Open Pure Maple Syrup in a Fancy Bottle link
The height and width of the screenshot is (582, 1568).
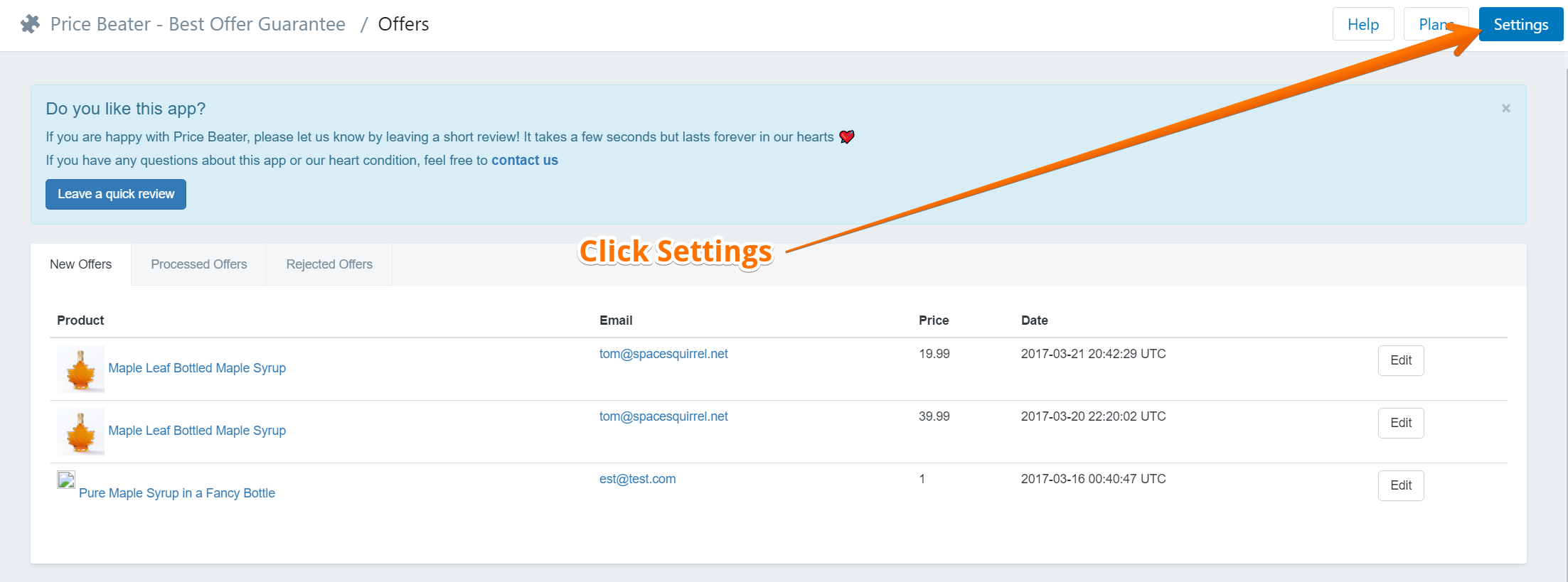pos(177,493)
